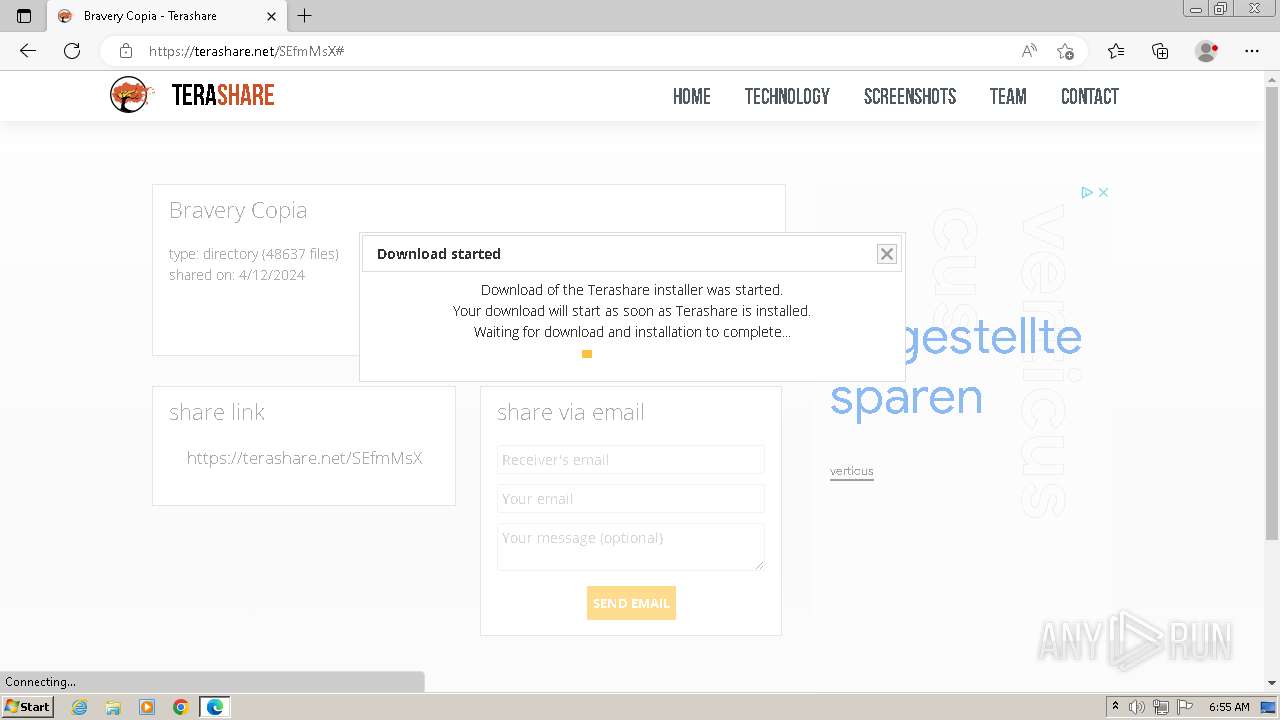
Task: Click Bravery Copia title text
Action: pos(238,210)
